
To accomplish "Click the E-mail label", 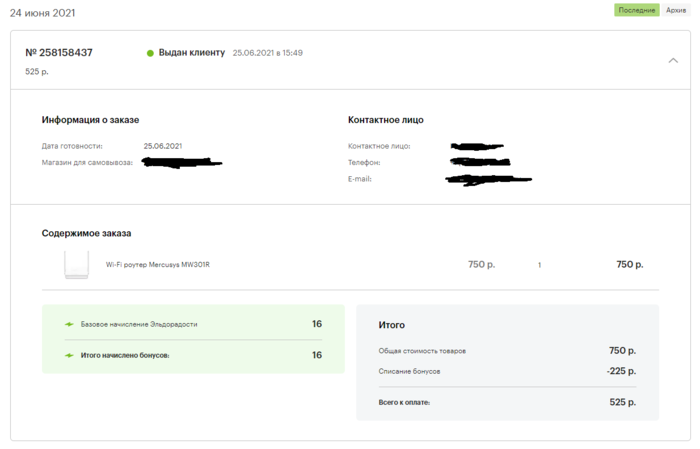I will point(360,179).
